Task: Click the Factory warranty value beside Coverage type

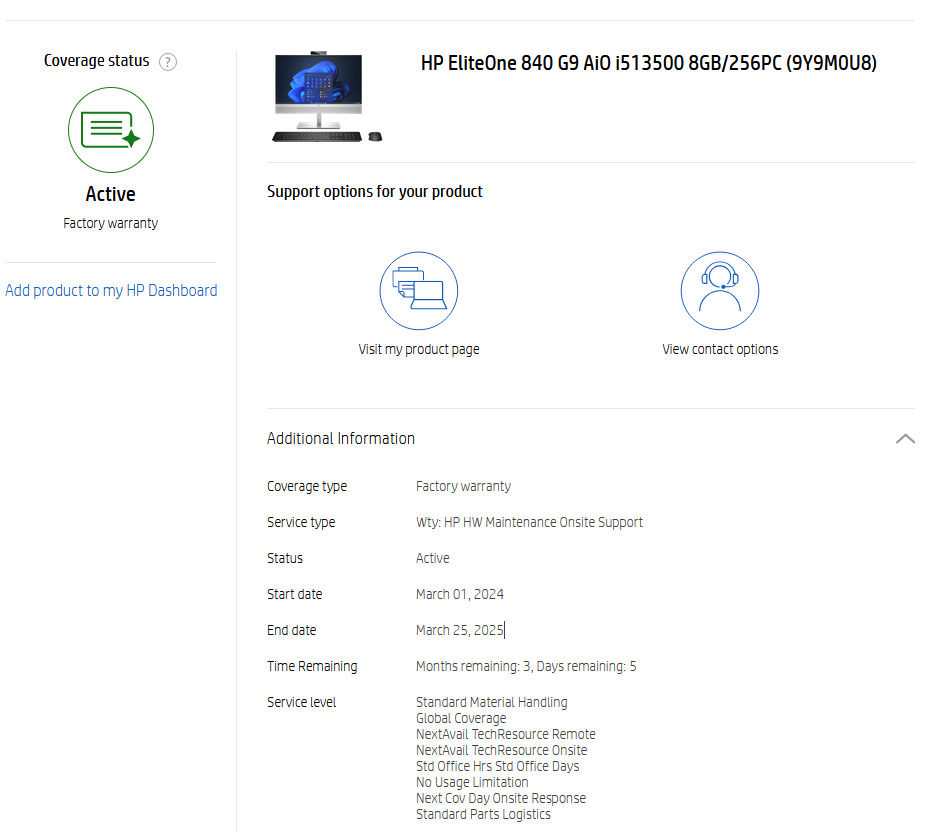Action: 464,486
